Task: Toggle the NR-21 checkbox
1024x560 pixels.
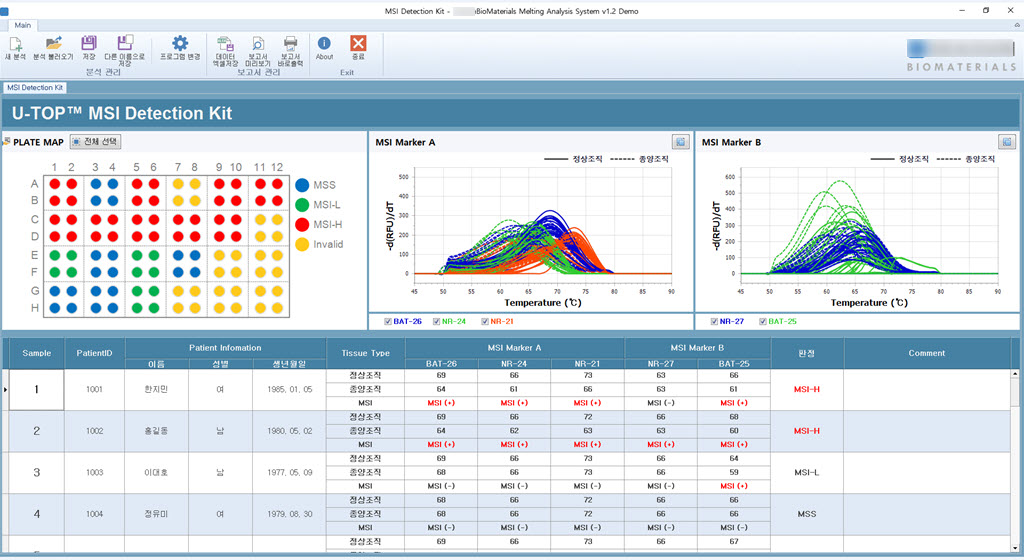Action: click(x=485, y=321)
